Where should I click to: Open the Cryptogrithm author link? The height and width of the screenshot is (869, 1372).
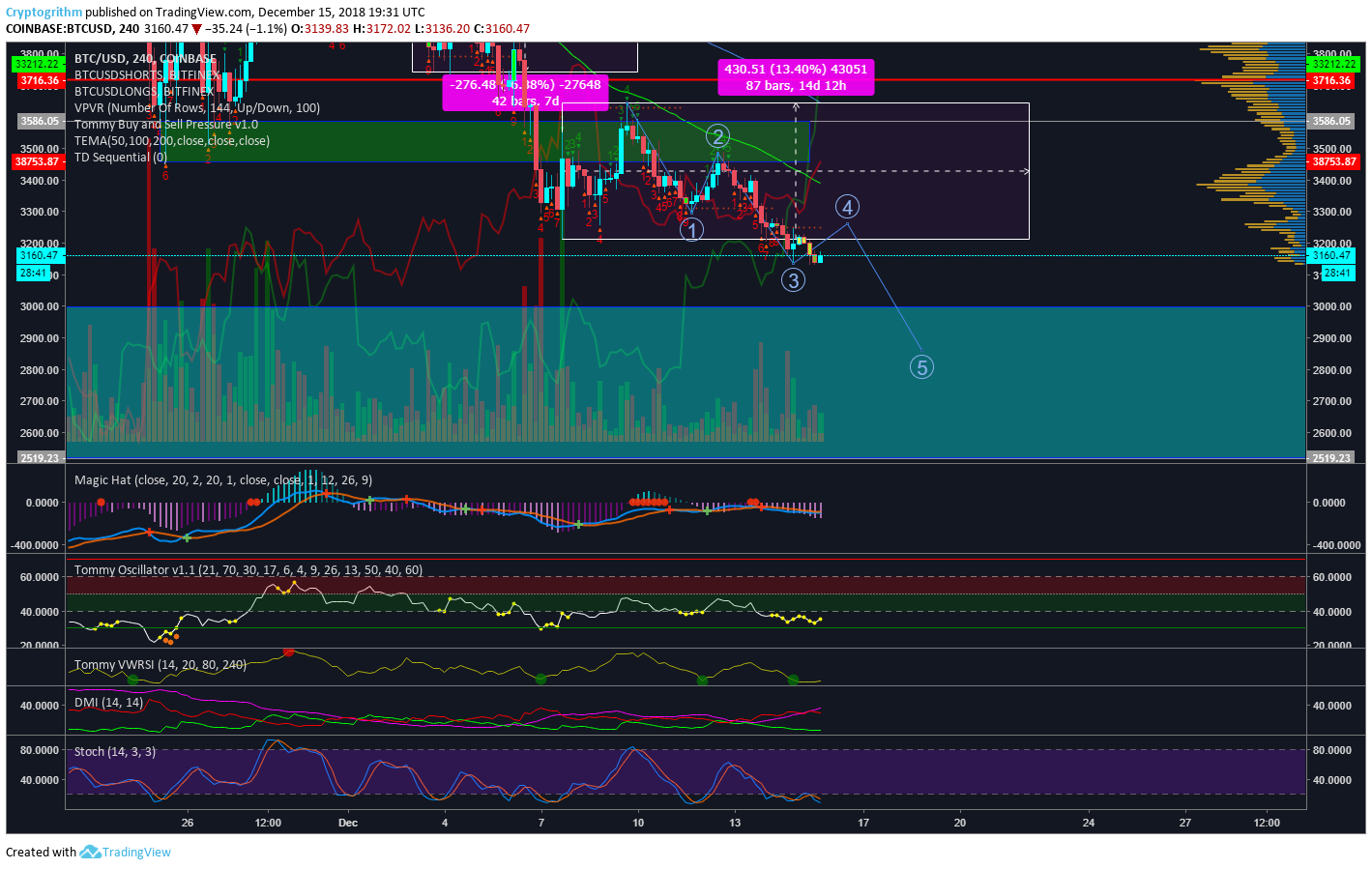click(44, 13)
